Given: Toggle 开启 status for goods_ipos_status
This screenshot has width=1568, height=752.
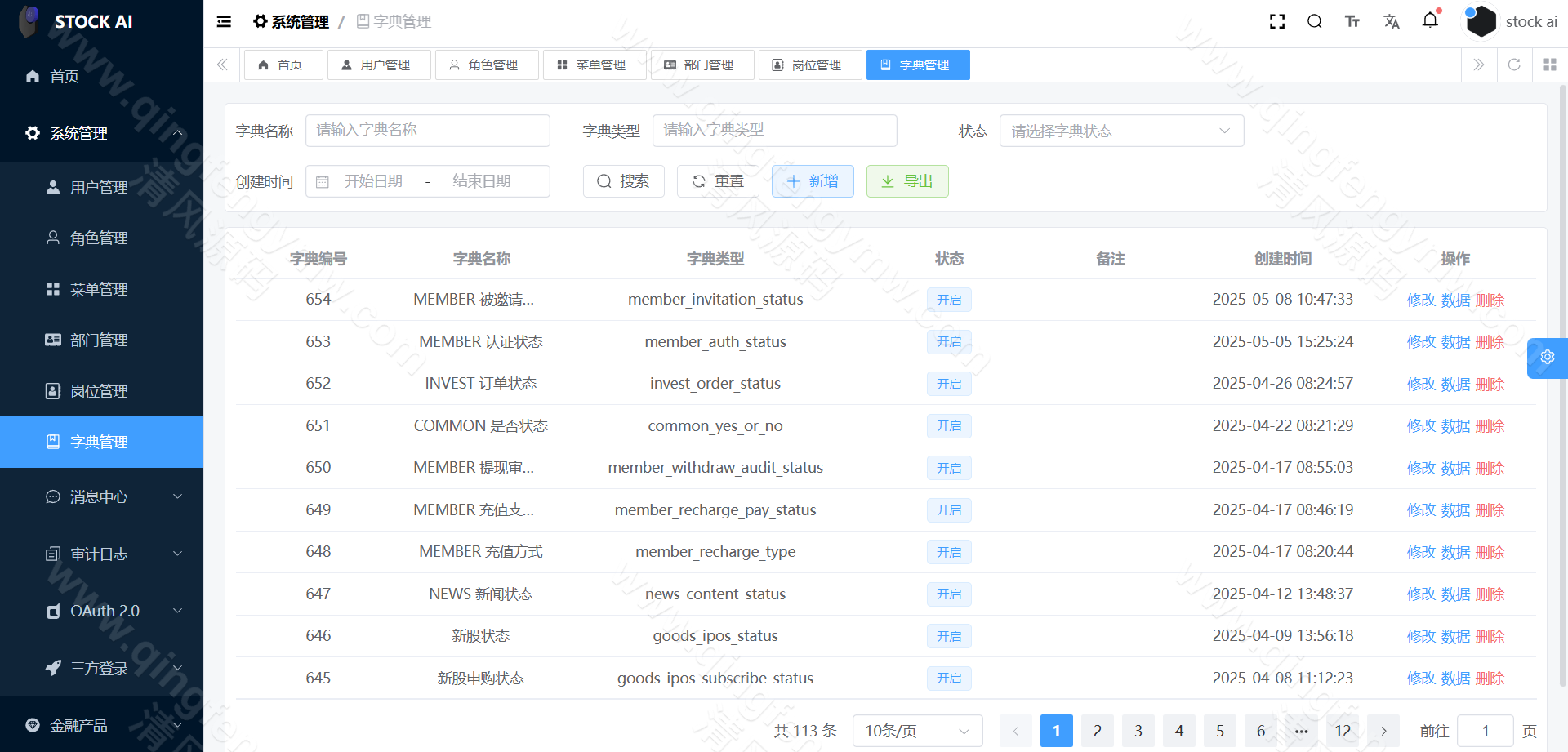Looking at the screenshot, I should 948,636.
